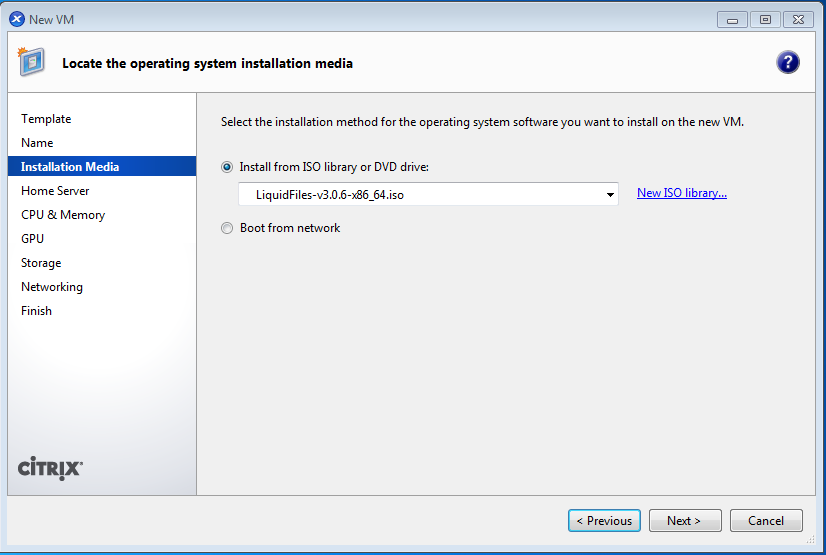
Task: Jump to Home Server step
Action: point(55,191)
